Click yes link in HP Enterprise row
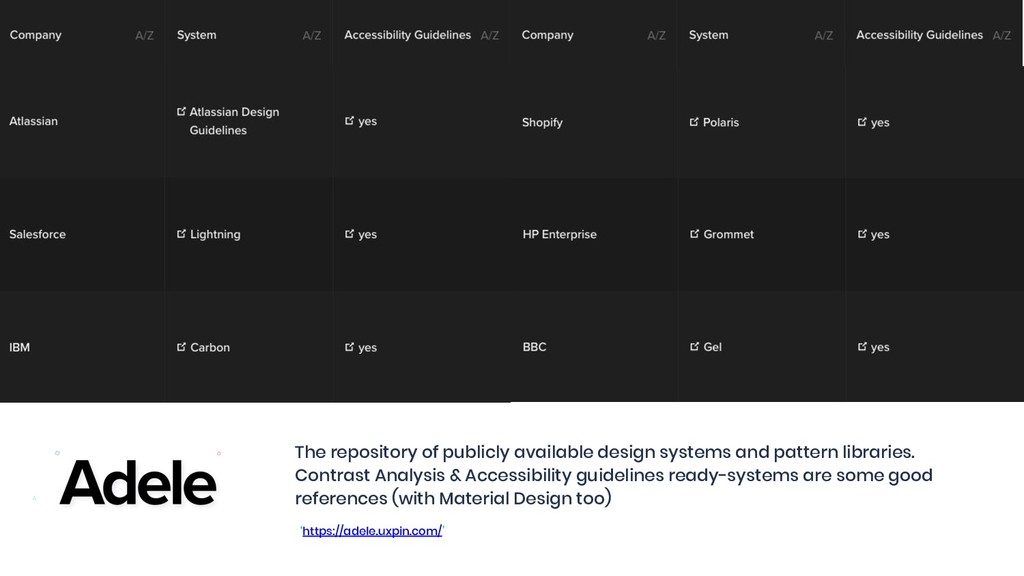 [x=880, y=234]
